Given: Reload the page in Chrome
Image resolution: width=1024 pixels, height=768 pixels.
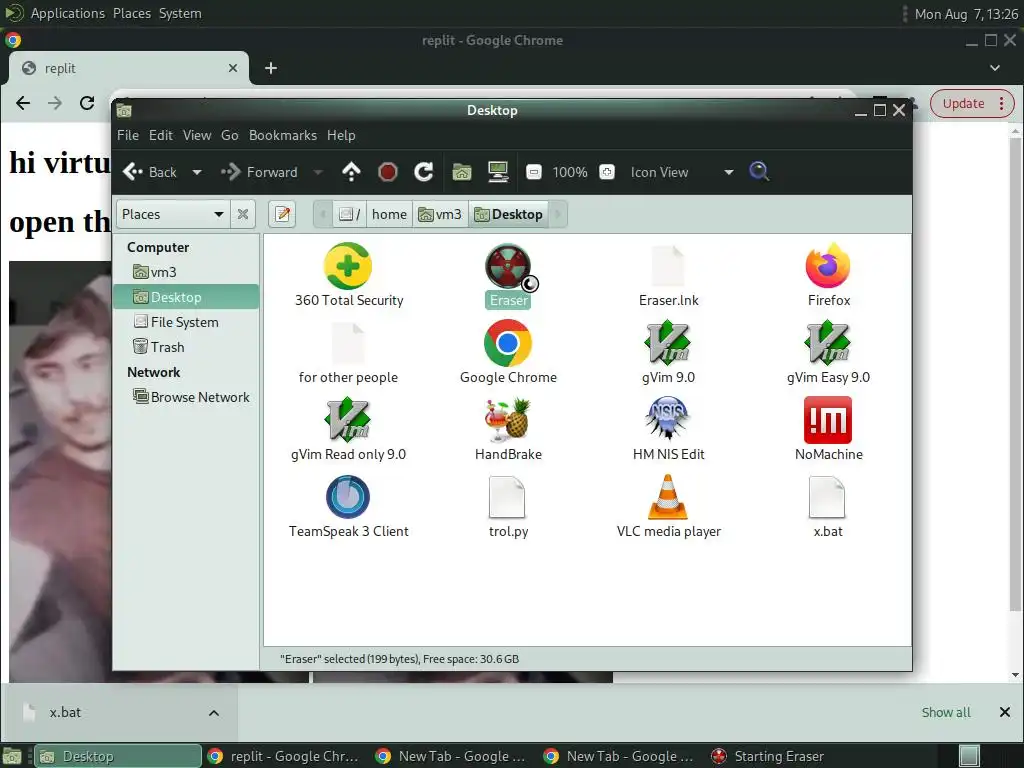Looking at the screenshot, I should (87, 103).
